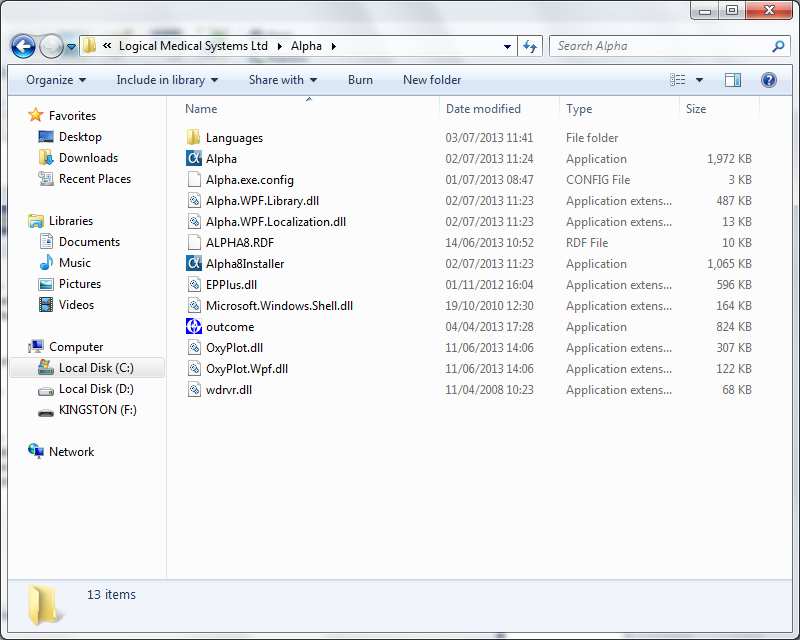Click the 824 KB size cell
Screen dimensions: 800x640
[x=733, y=327]
